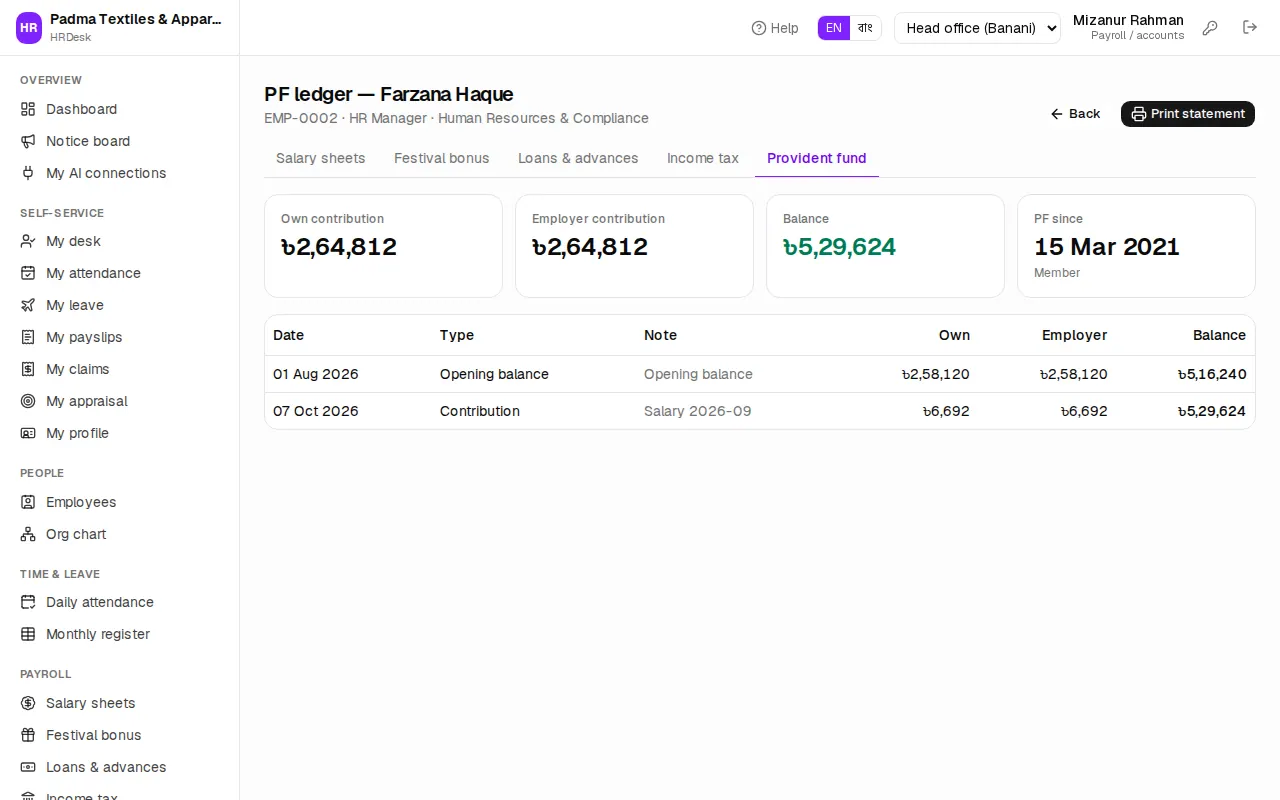Screen dimensions: 1280x800
Task: Switch language to EN
Action: click(x=834, y=28)
